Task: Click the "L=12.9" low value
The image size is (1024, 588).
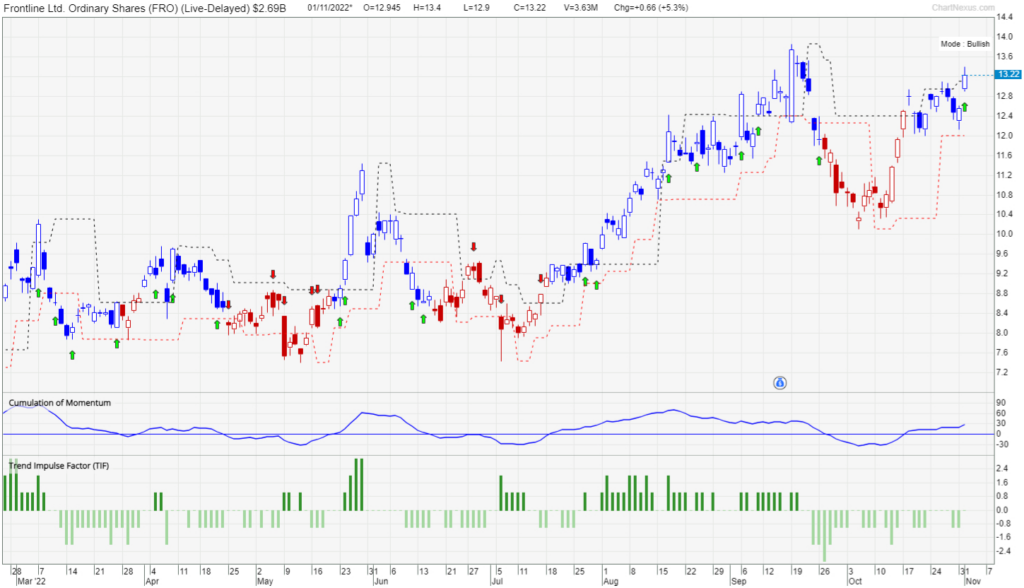Action: (476, 8)
